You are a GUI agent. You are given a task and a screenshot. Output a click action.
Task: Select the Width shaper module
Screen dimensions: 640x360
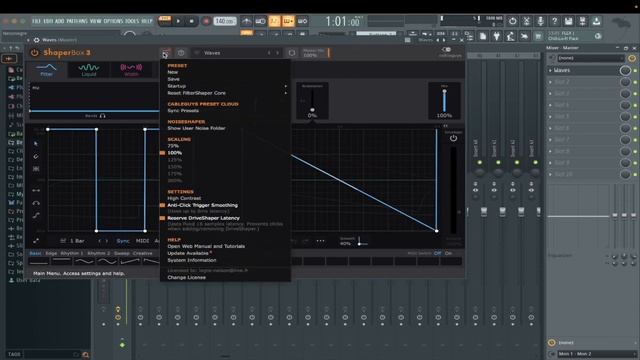coord(131,70)
